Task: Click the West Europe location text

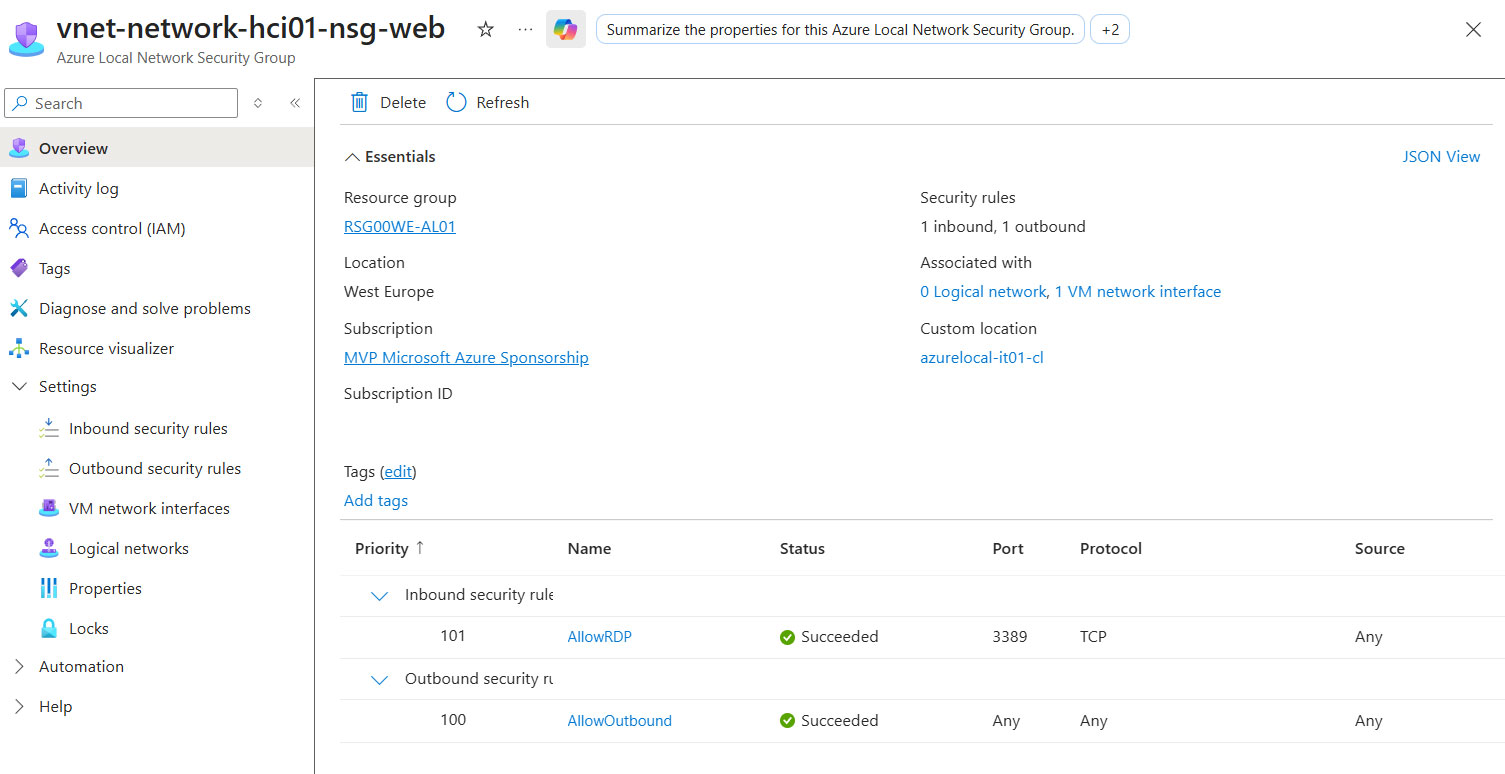Action: pyautogui.click(x=389, y=292)
